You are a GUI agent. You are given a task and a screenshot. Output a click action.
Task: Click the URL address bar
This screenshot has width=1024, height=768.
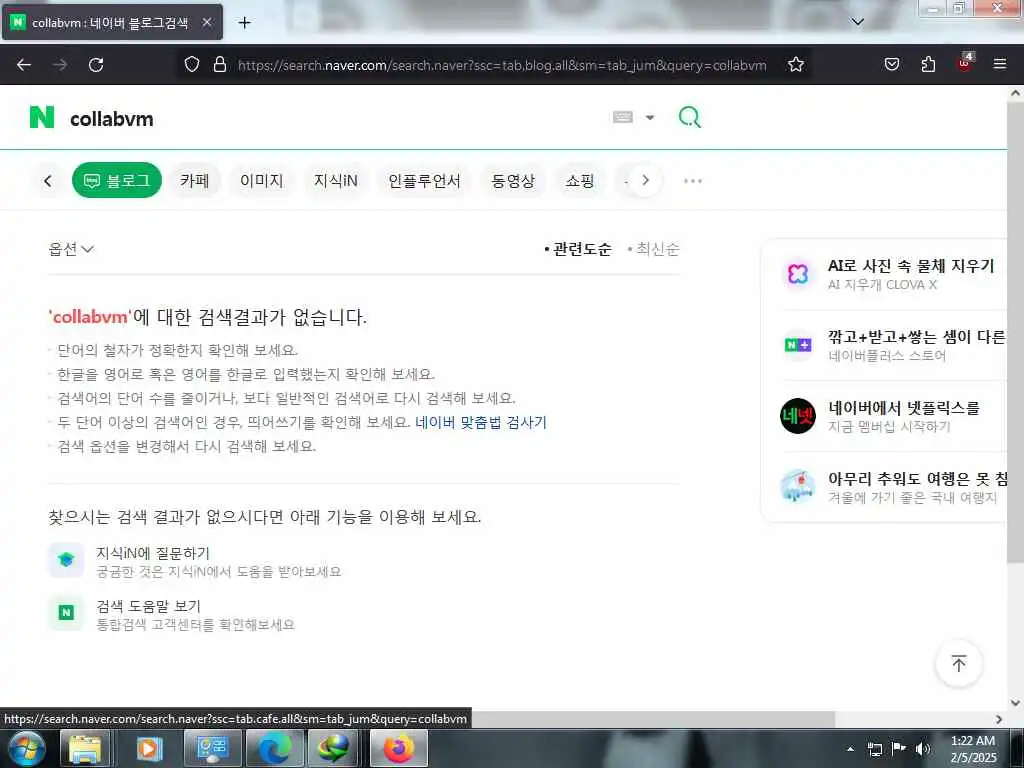click(x=502, y=65)
